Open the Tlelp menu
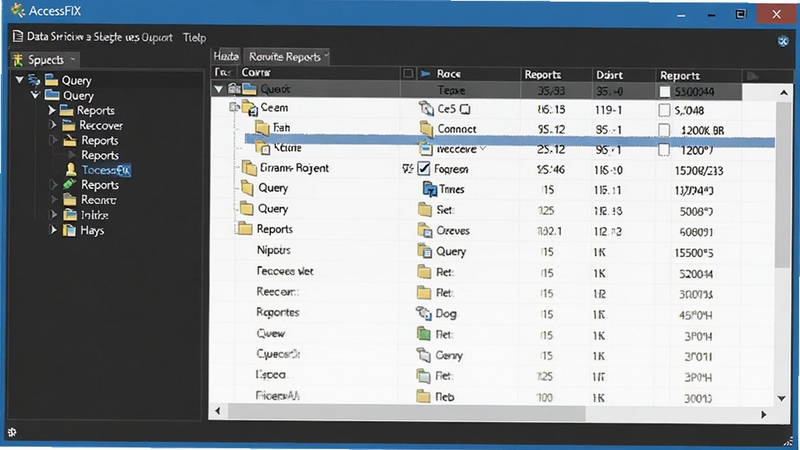 click(x=194, y=38)
